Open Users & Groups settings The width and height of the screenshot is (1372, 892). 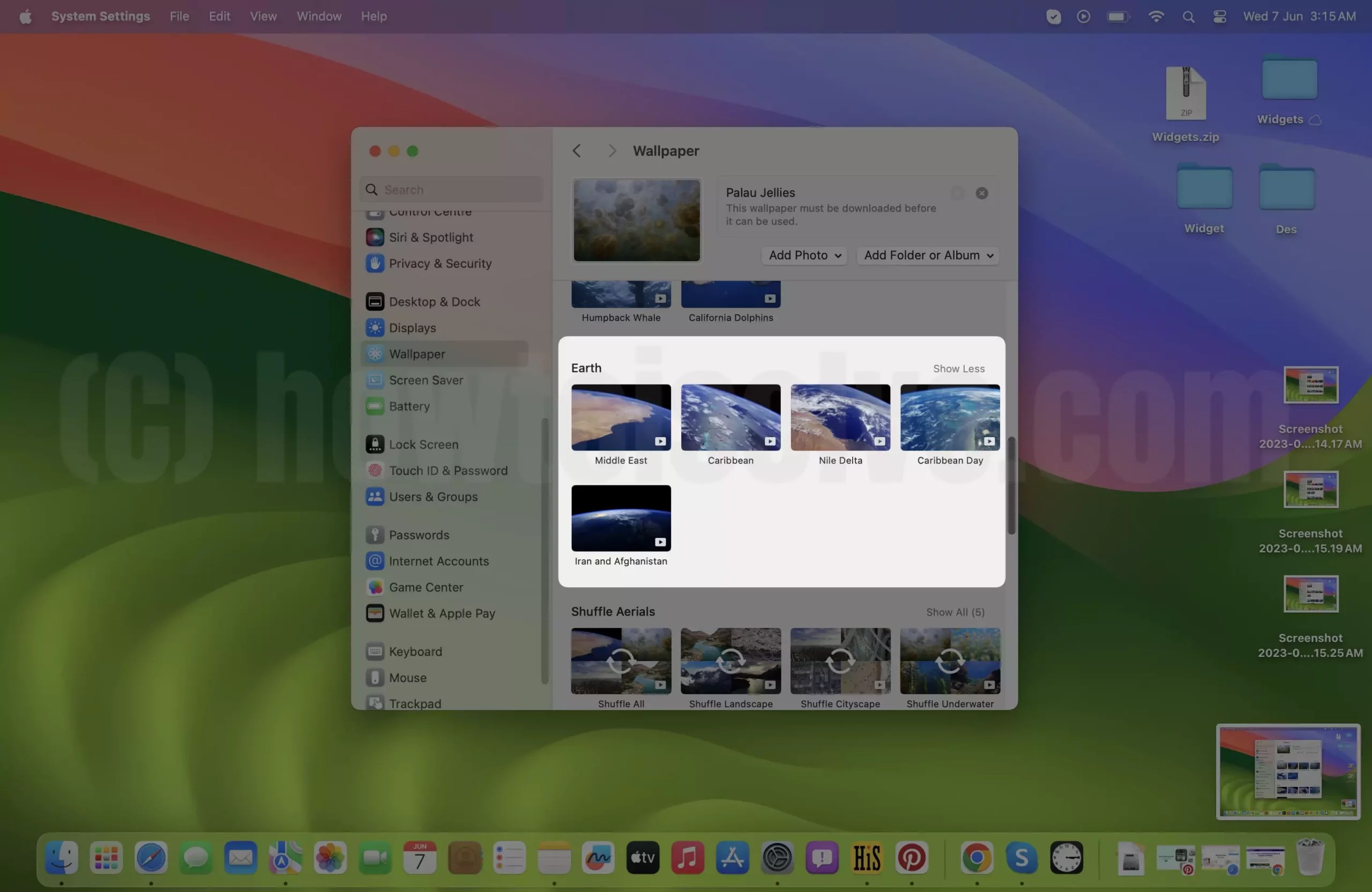point(433,496)
